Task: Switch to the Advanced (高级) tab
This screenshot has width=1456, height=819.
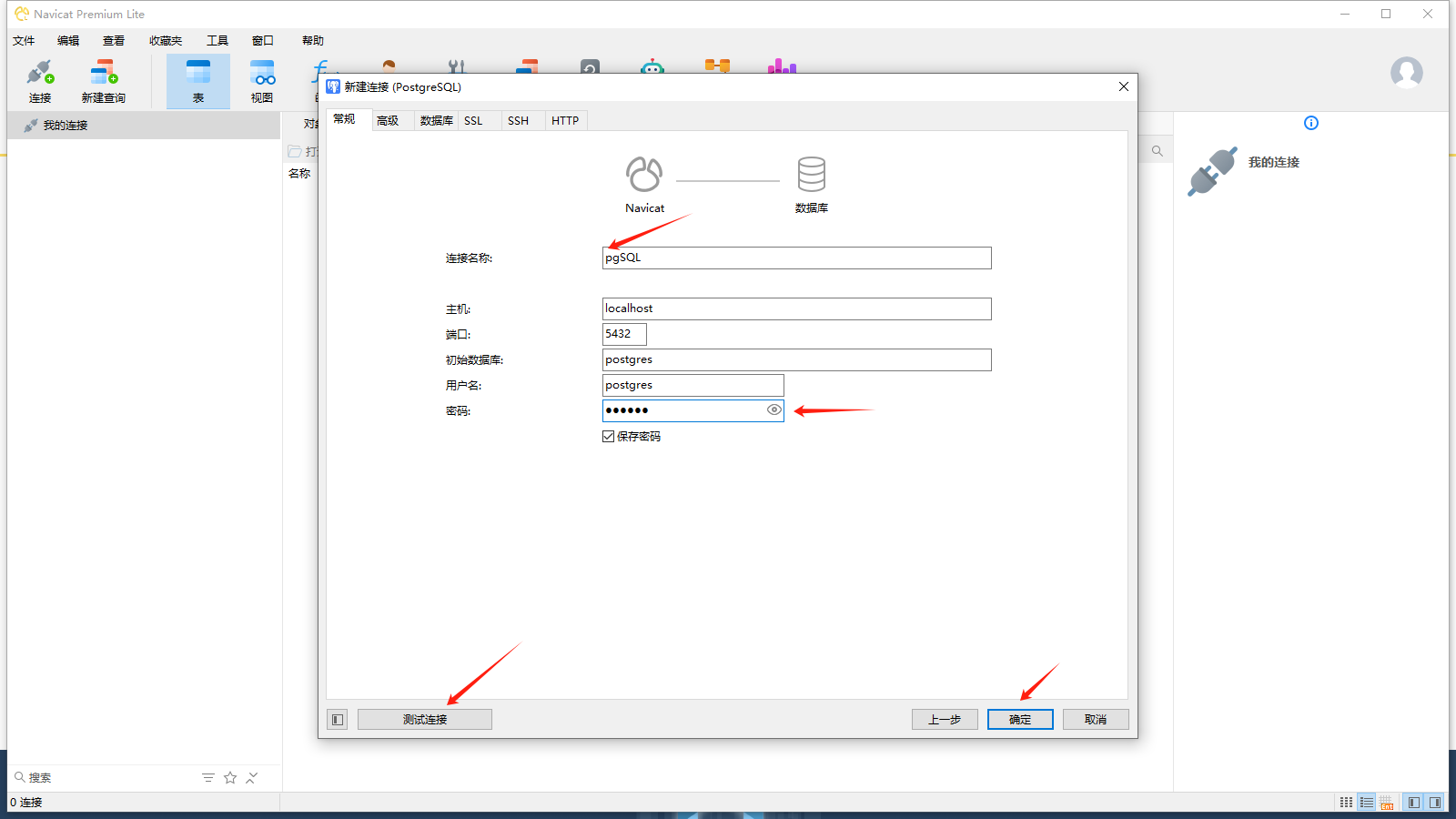Action: (392, 121)
